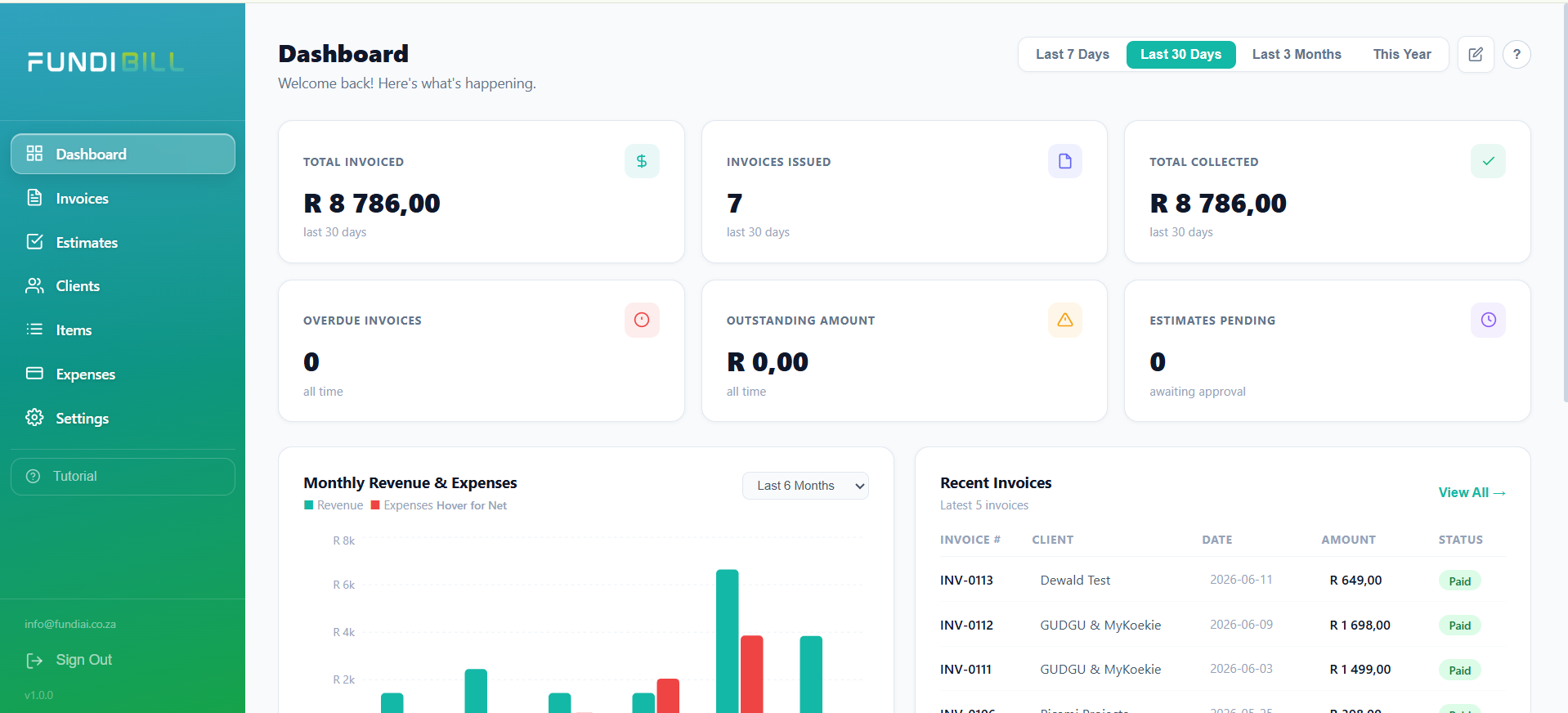Image resolution: width=1568 pixels, height=713 pixels.
Task: Click the Expenses card icon
Action: click(x=34, y=373)
